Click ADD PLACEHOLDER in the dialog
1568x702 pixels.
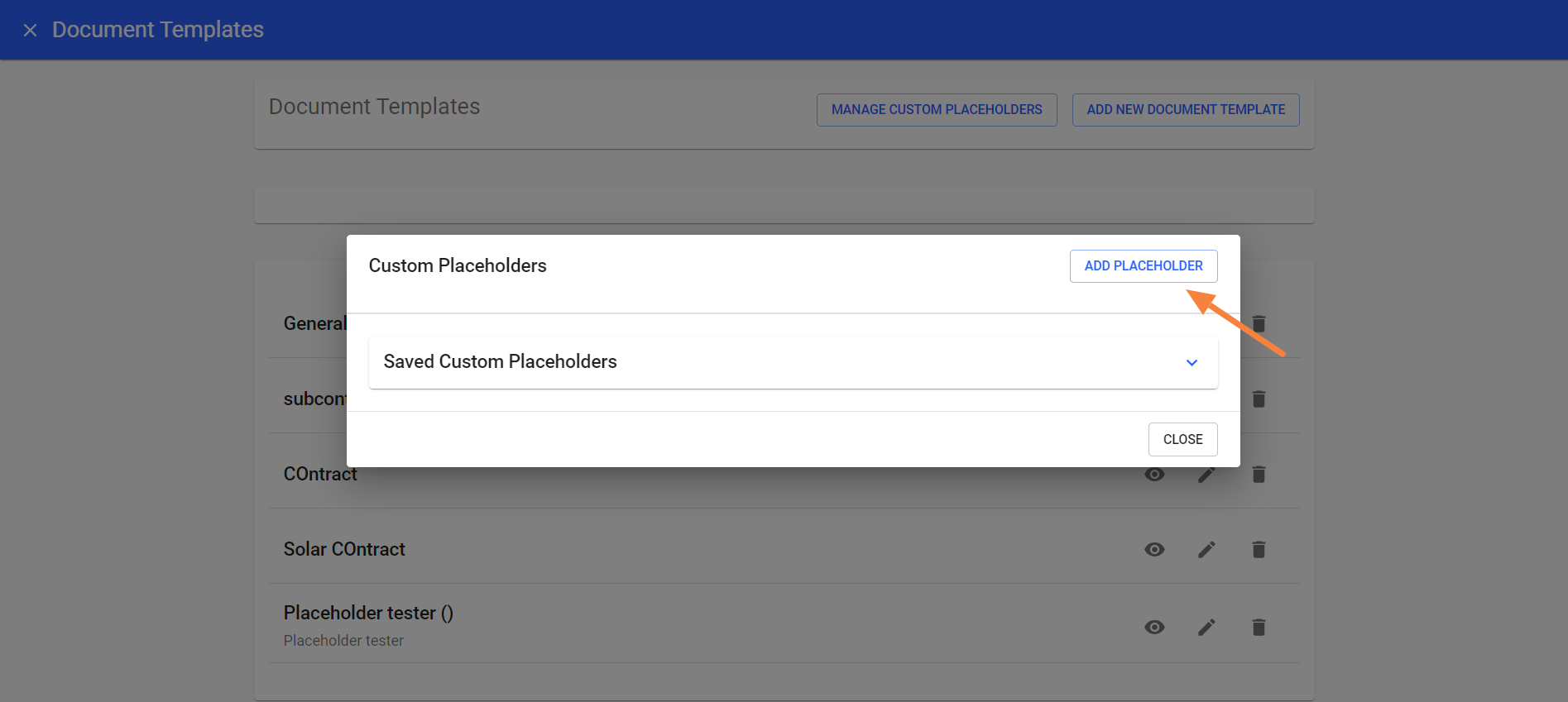coord(1143,265)
